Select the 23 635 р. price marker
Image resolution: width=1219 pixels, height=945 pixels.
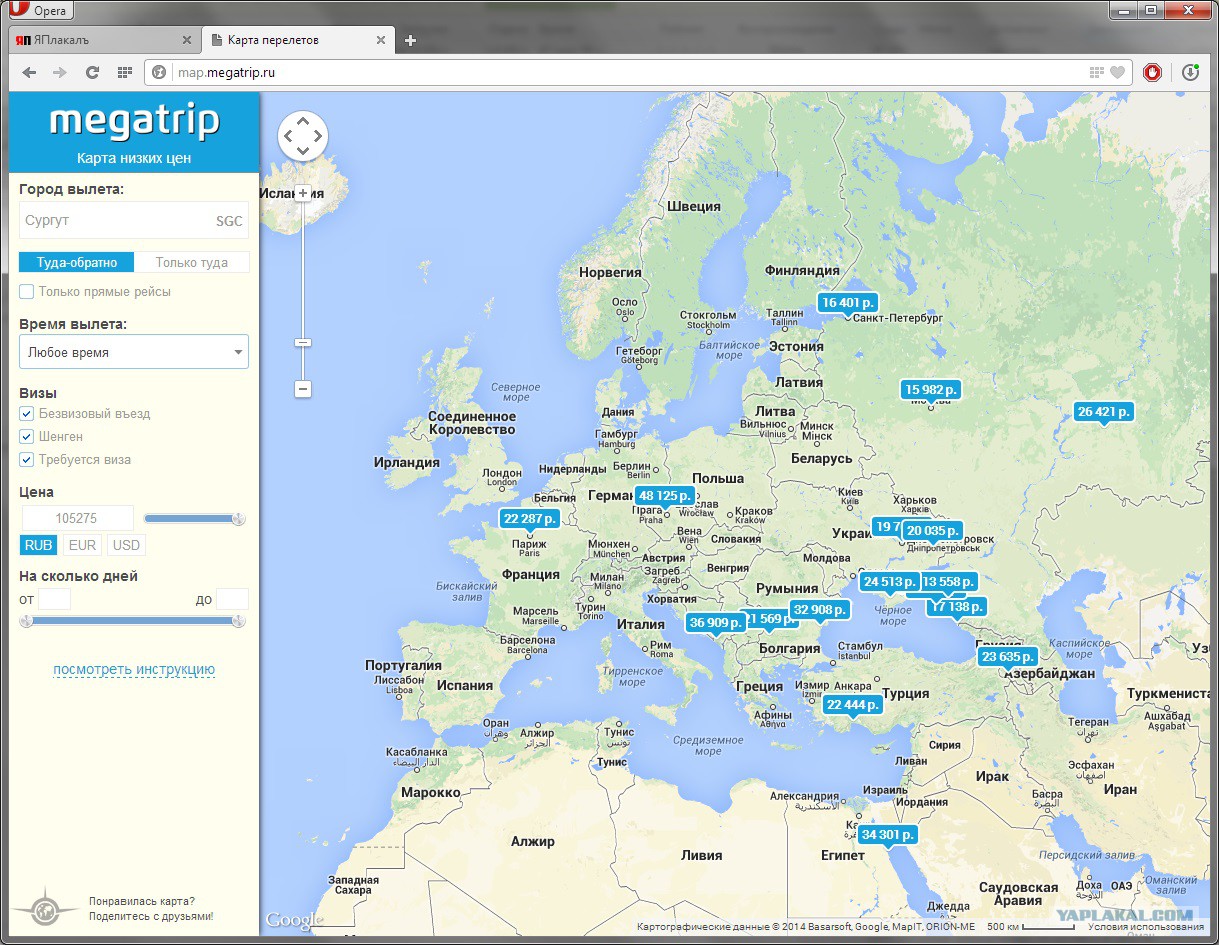(1007, 656)
